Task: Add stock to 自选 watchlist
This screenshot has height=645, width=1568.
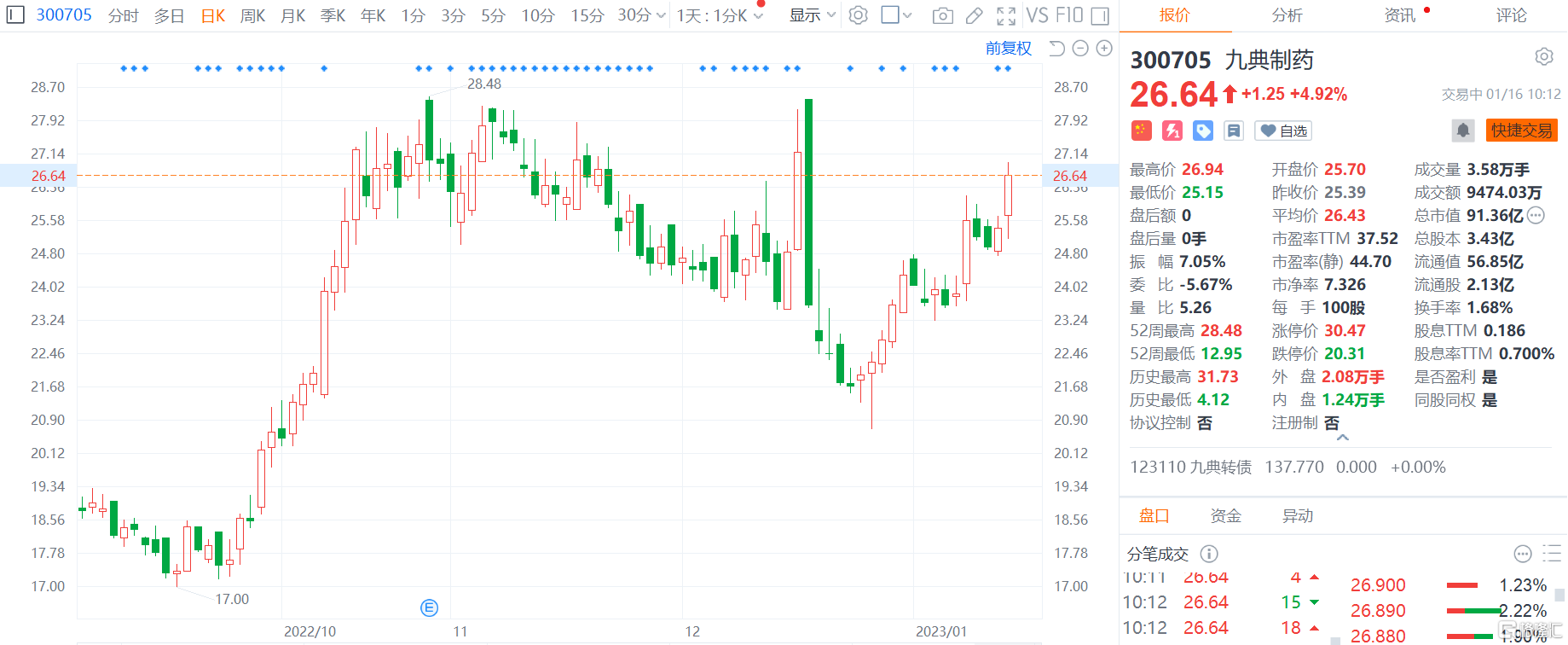Action: point(1284,131)
